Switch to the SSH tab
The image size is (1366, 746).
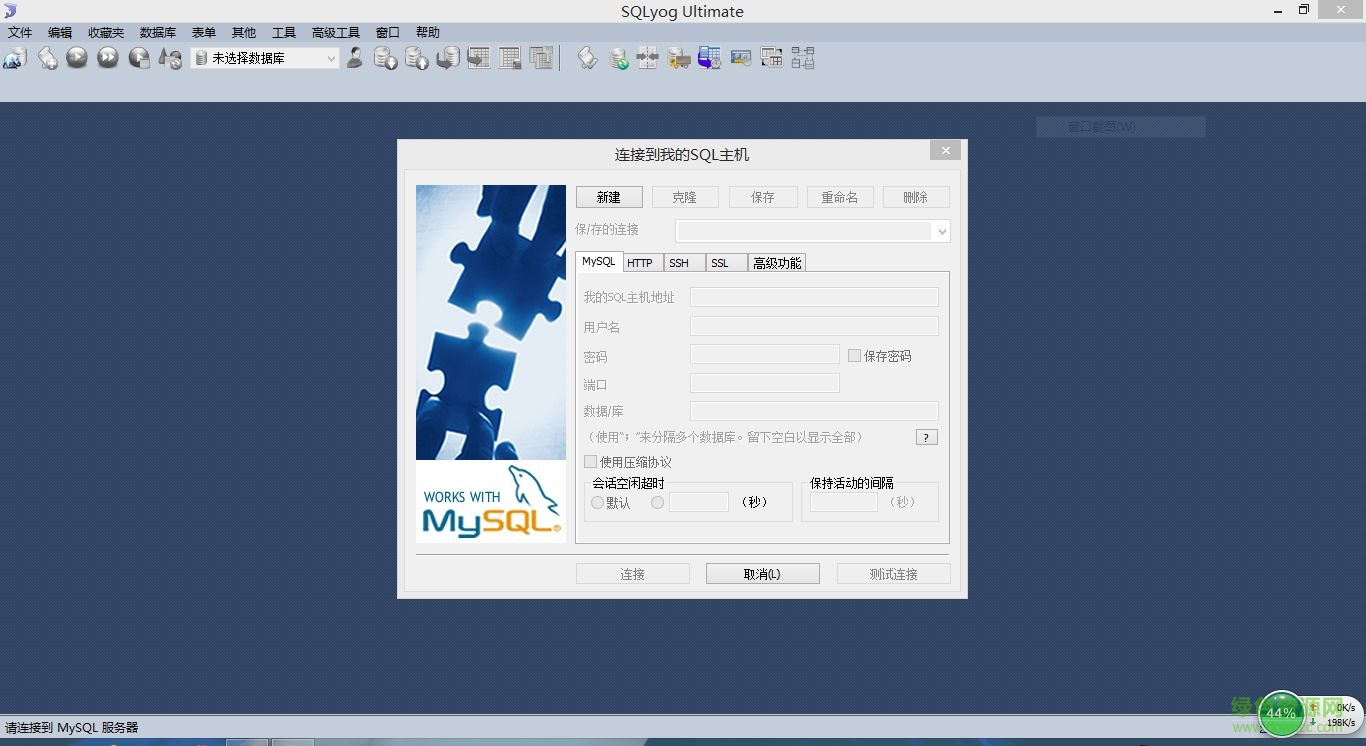pyautogui.click(x=681, y=262)
